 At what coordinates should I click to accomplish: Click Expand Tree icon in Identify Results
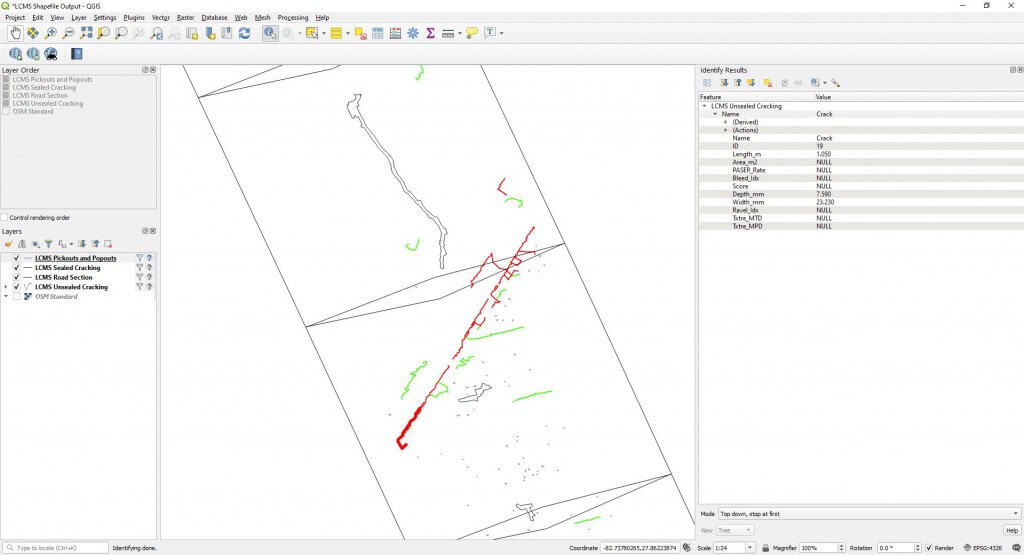coord(724,83)
